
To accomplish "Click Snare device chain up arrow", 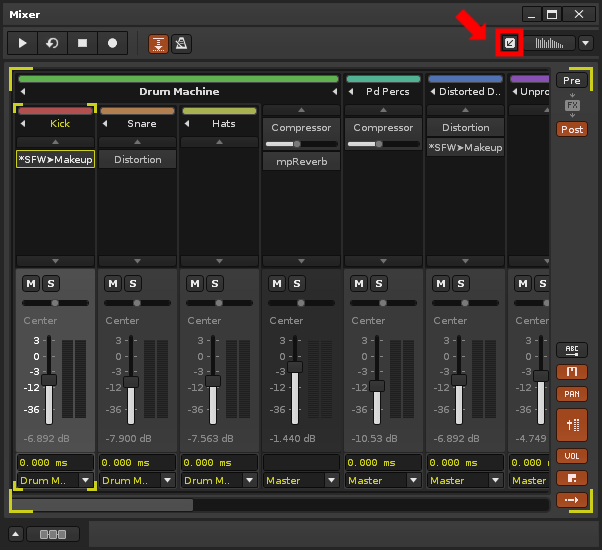I will click(137, 142).
